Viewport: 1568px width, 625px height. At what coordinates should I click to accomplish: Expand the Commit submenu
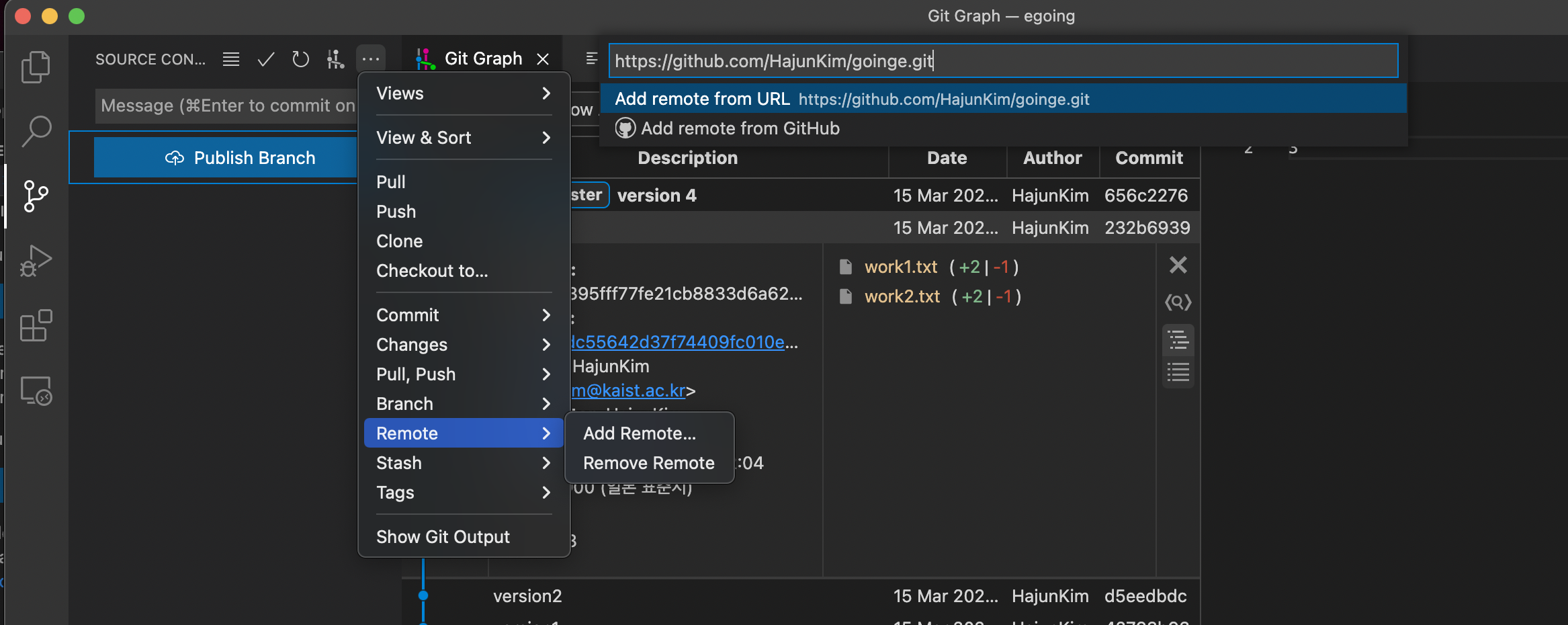pos(464,315)
